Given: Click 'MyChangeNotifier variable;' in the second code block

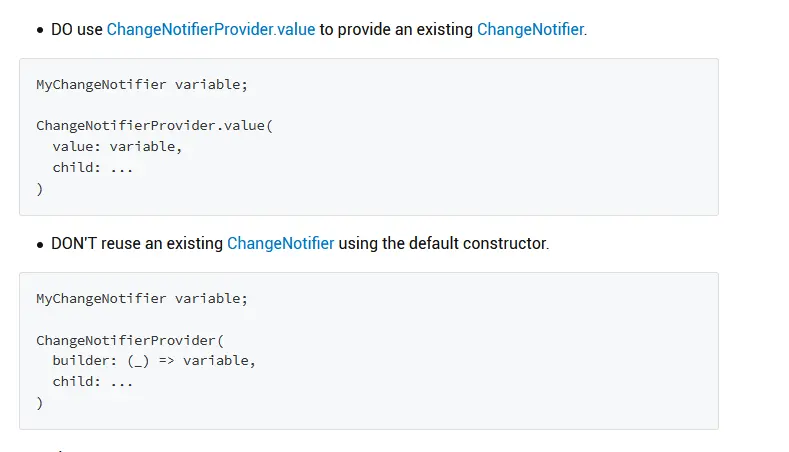Looking at the screenshot, I should (x=142, y=298).
